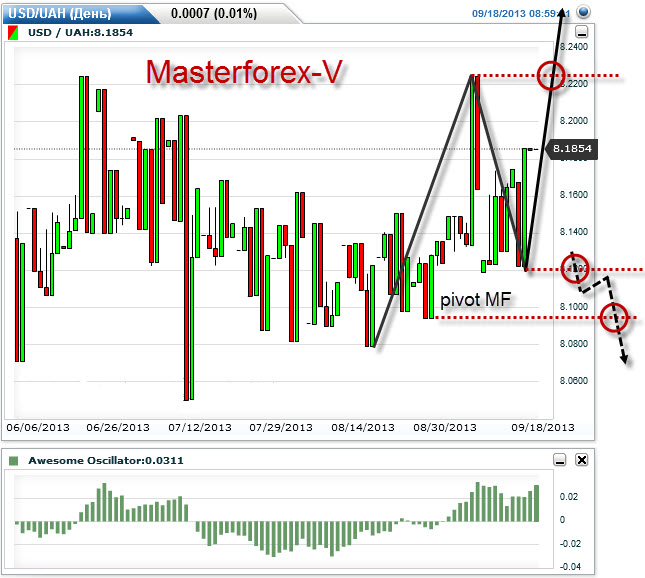645x578 pixels.
Task: Click the red-green USD/UAH series color swatch
Action: (13, 33)
